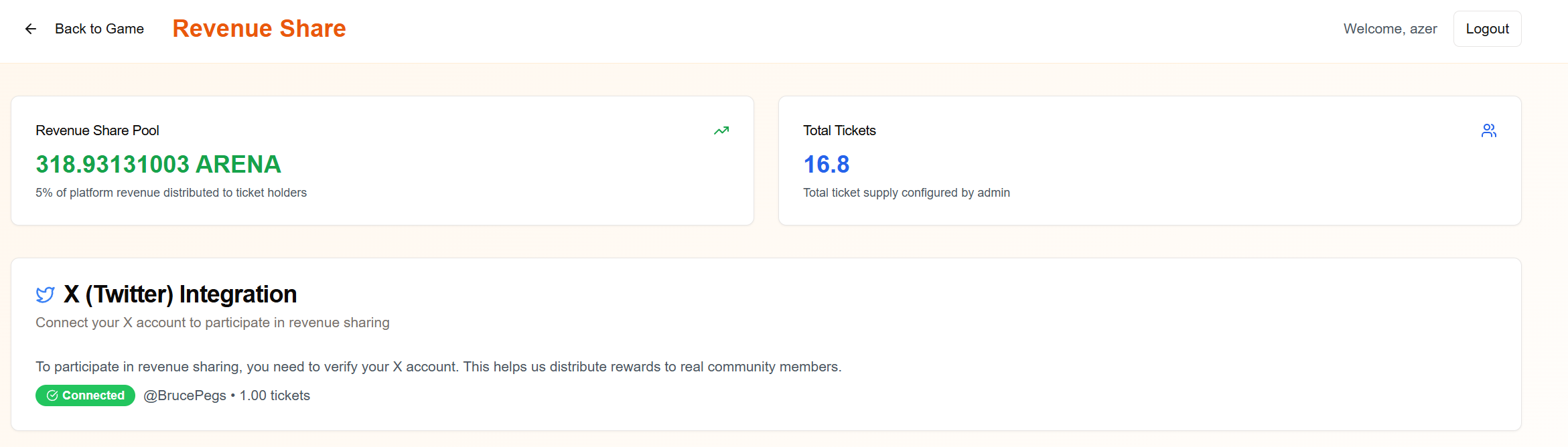Click the blue users icon in Total Tickets
The height and width of the screenshot is (447, 1568).
click(x=1488, y=130)
